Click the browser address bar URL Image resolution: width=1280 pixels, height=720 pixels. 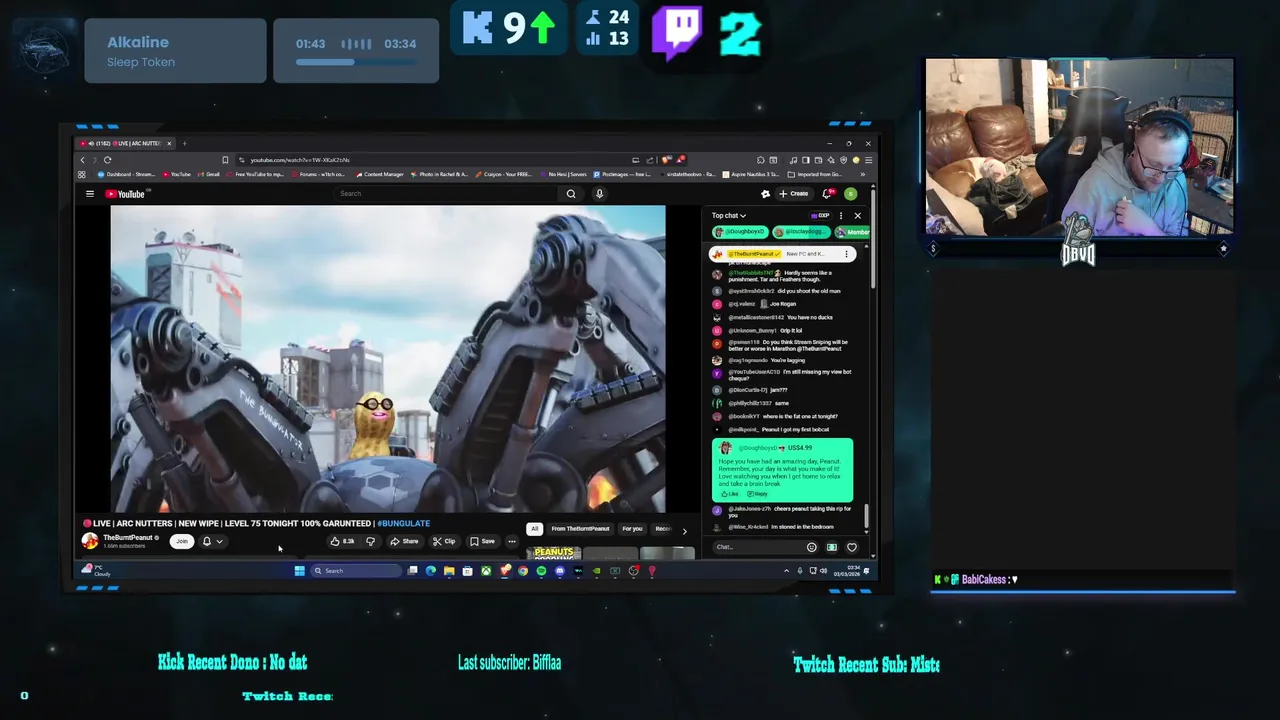[x=300, y=160]
